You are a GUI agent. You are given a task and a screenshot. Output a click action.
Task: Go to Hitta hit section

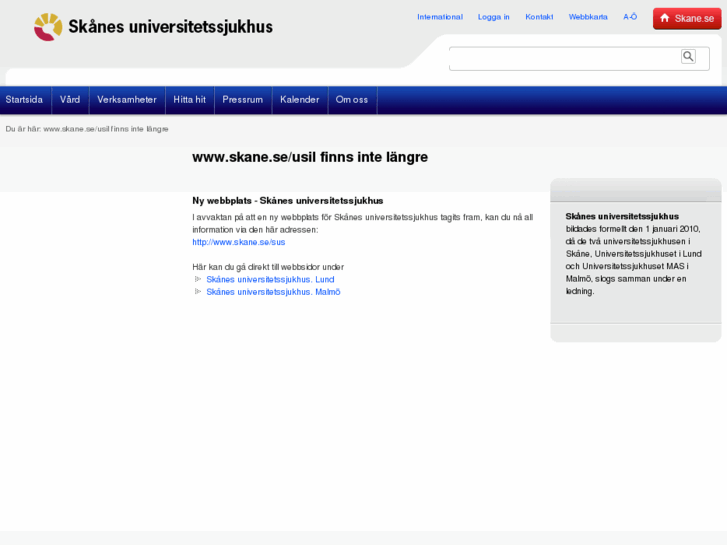pos(190,100)
